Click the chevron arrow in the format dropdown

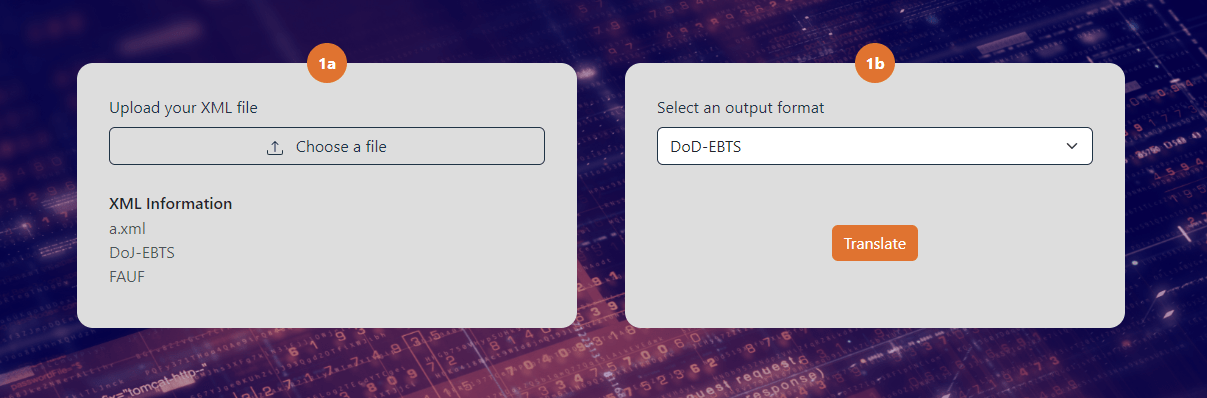click(x=1072, y=146)
